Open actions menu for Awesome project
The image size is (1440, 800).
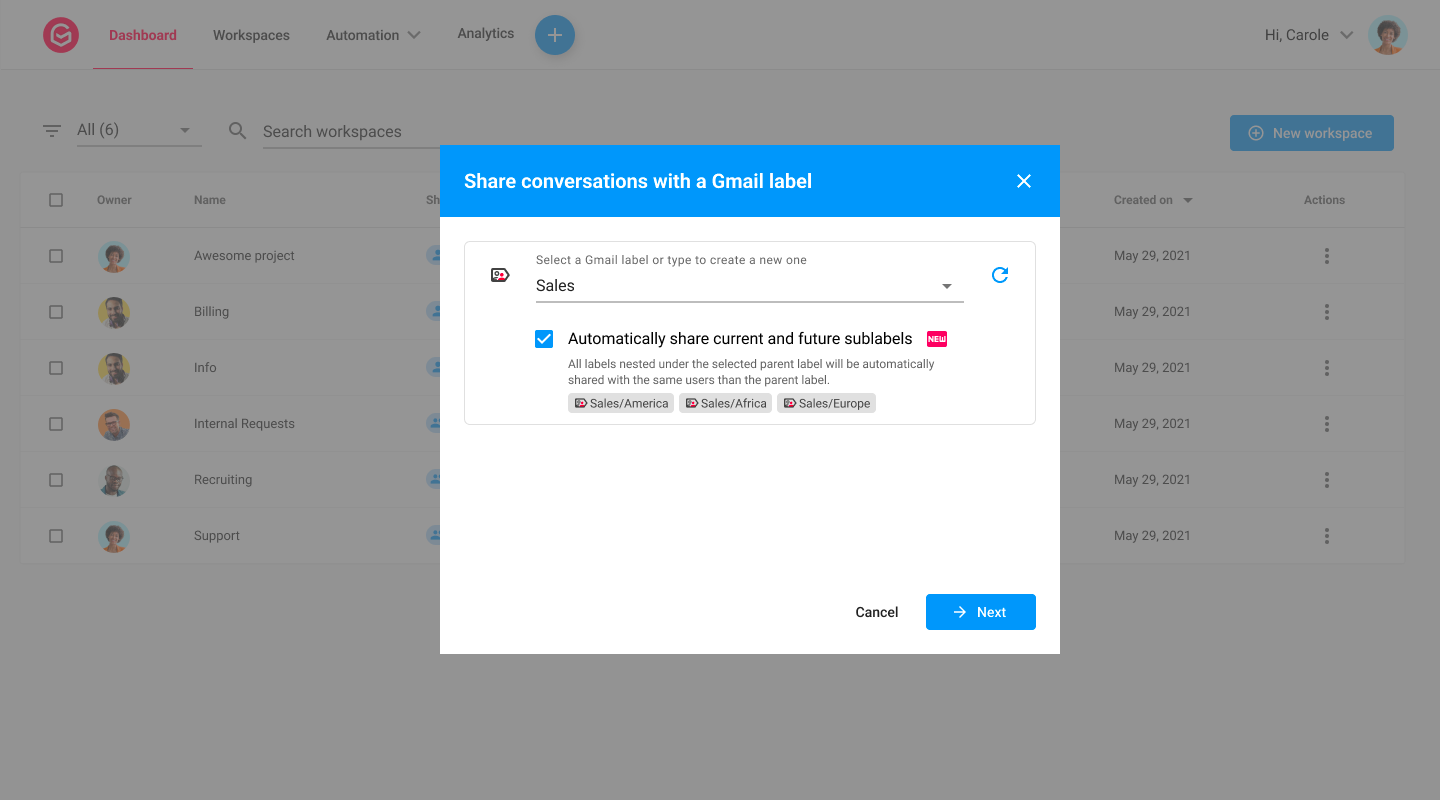[x=1327, y=256]
